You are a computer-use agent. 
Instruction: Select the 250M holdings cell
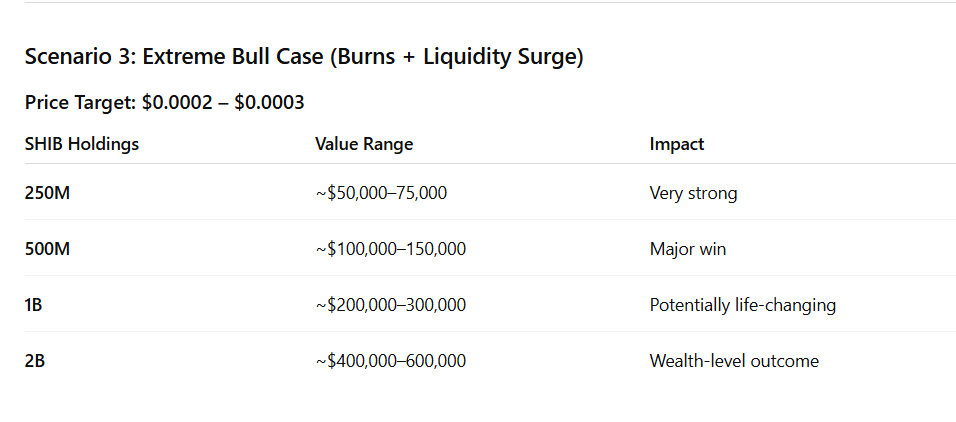click(x=48, y=193)
